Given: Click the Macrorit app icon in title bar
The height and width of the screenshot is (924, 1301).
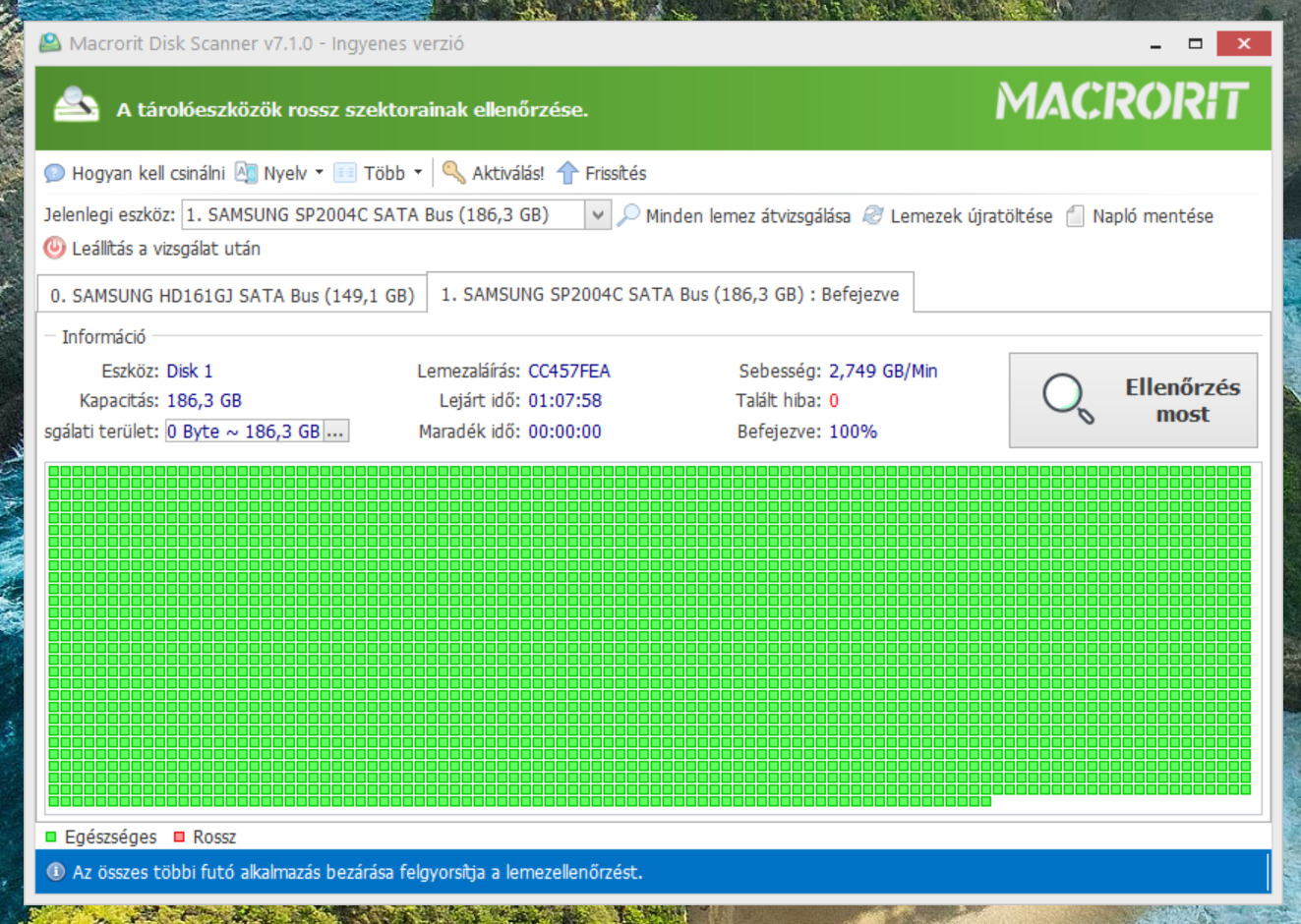Looking at the screenshot, I should pyautogui.click(x=50, y=43).
